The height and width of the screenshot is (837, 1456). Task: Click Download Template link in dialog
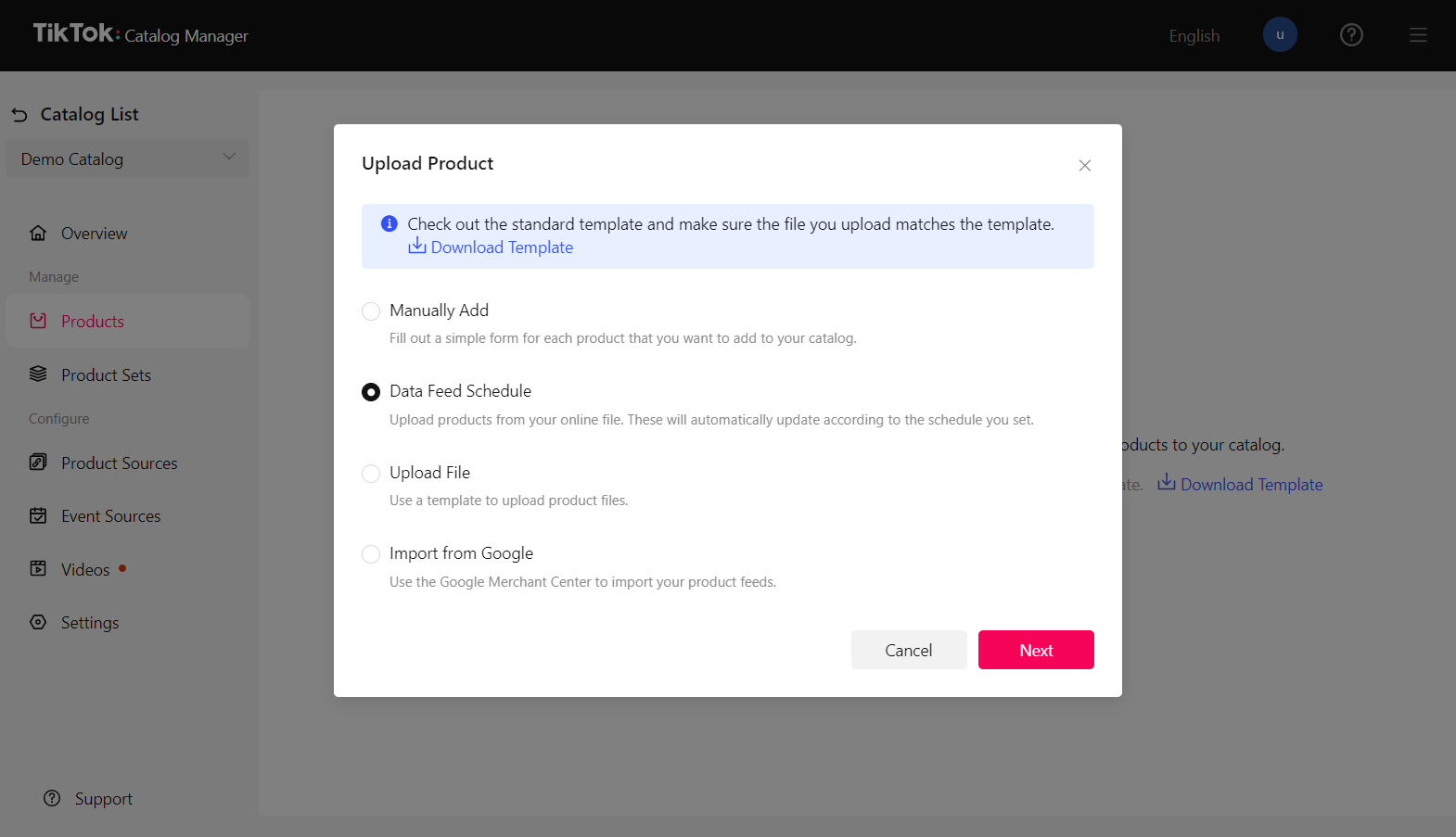click(501, 247)
